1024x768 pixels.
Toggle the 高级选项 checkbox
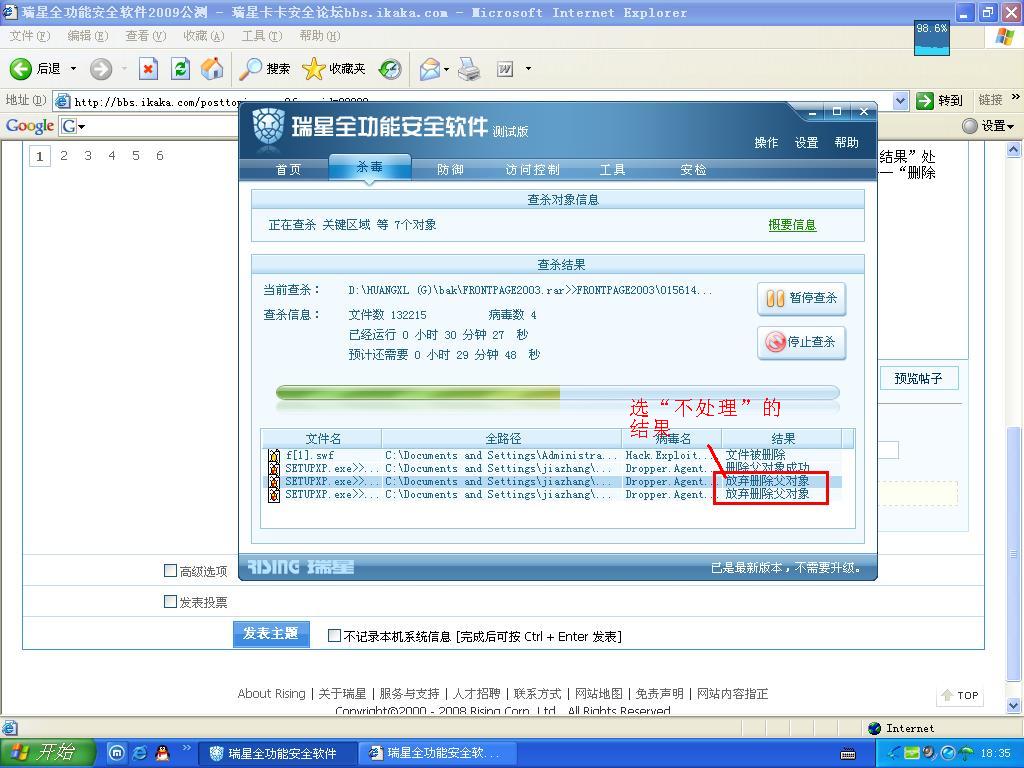click(x=170, y=571)
